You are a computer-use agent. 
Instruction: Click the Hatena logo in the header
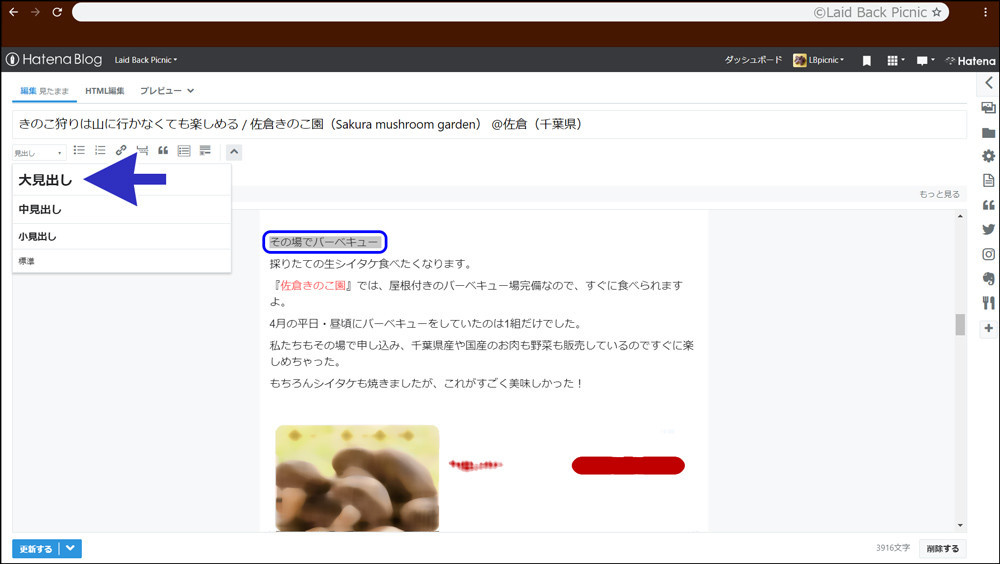pos(970,61)
